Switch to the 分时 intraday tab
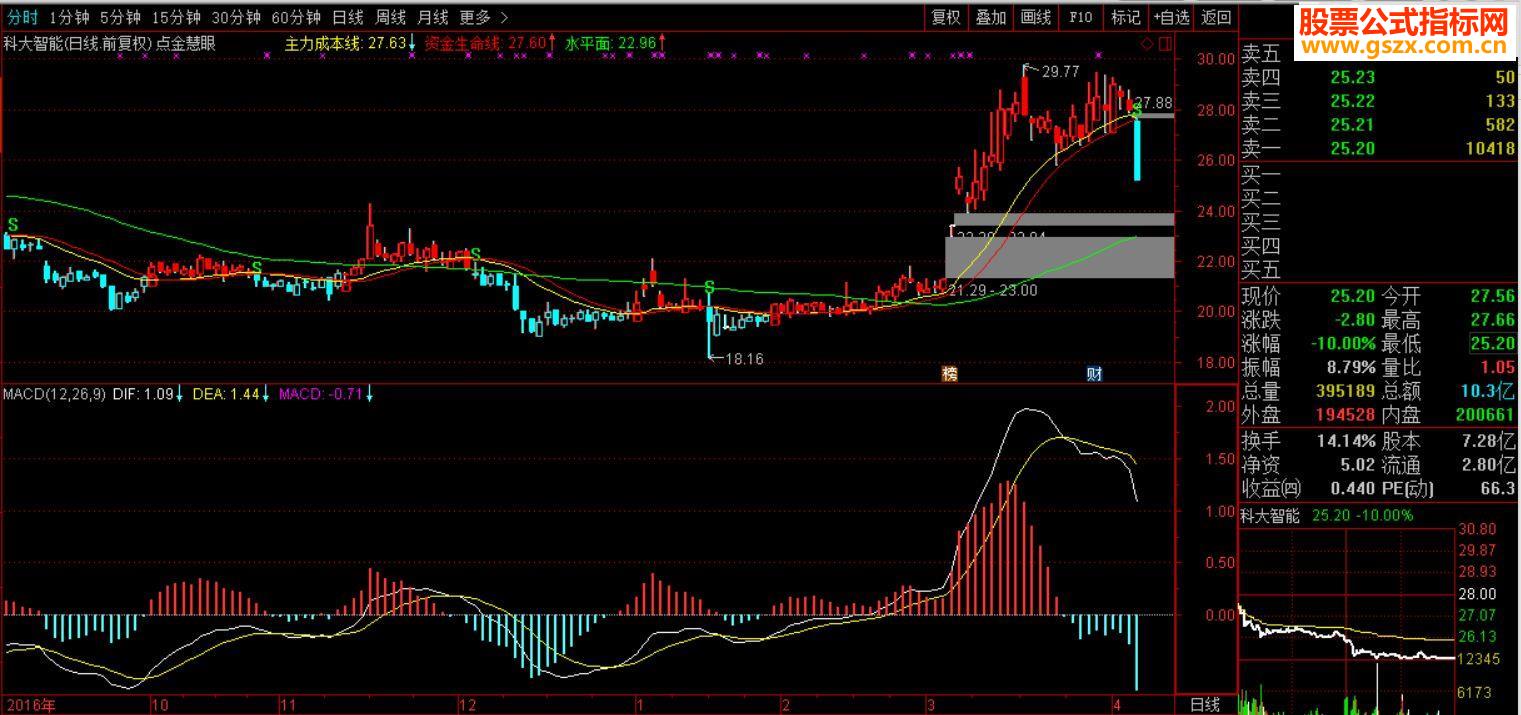This screenshot has width=1521, height=715. 21,17
